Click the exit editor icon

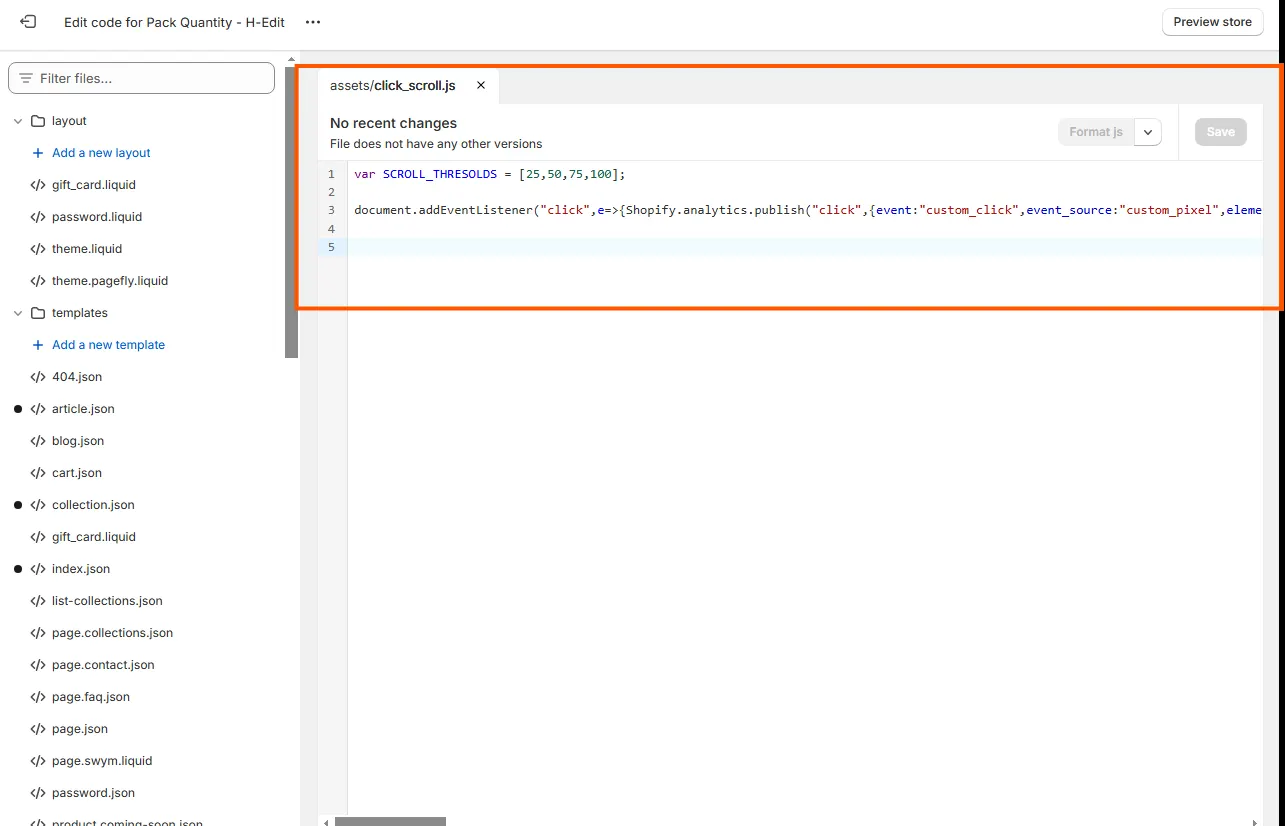click(28, 21)
